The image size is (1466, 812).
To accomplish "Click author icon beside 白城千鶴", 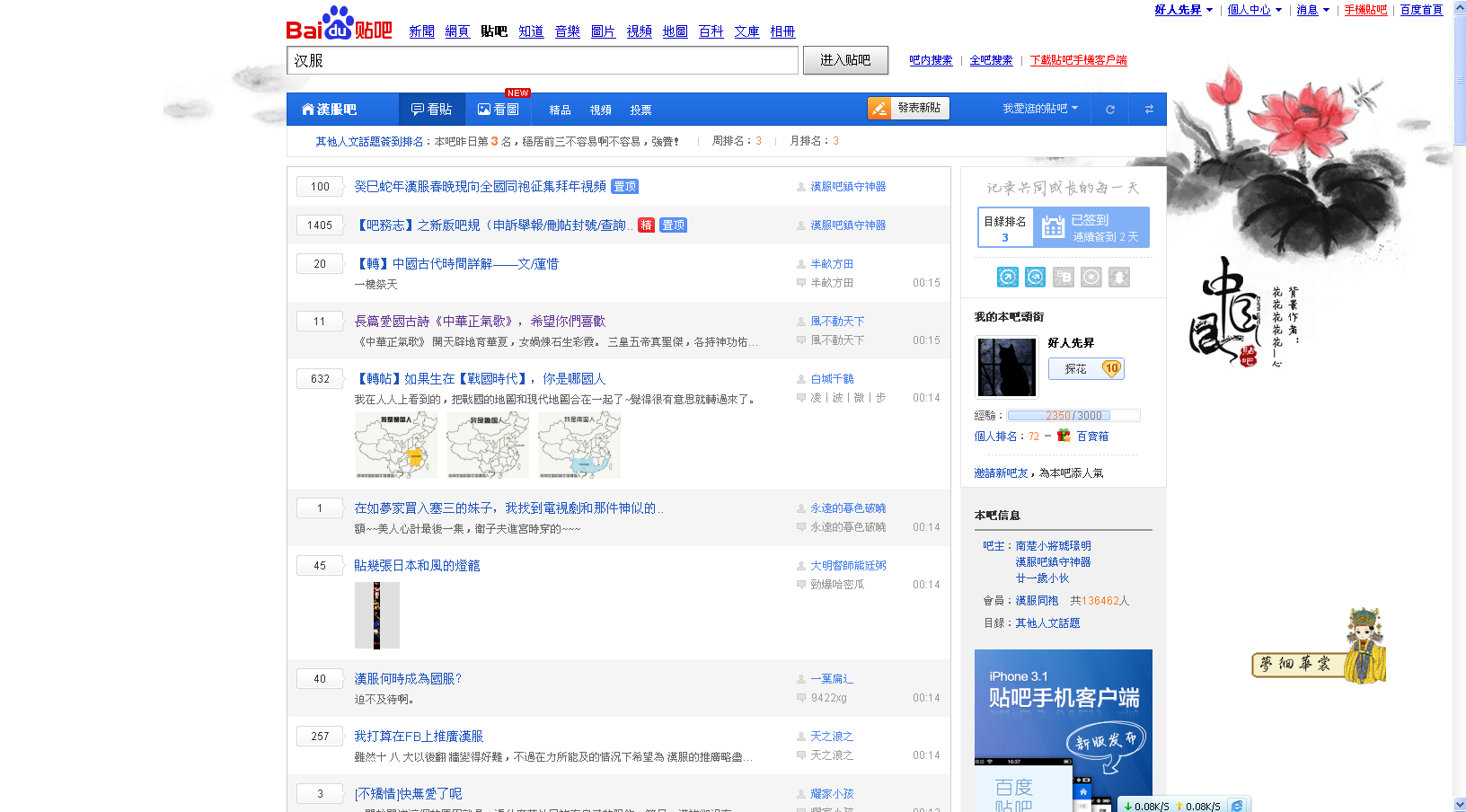I will click(x=802, y=379).
